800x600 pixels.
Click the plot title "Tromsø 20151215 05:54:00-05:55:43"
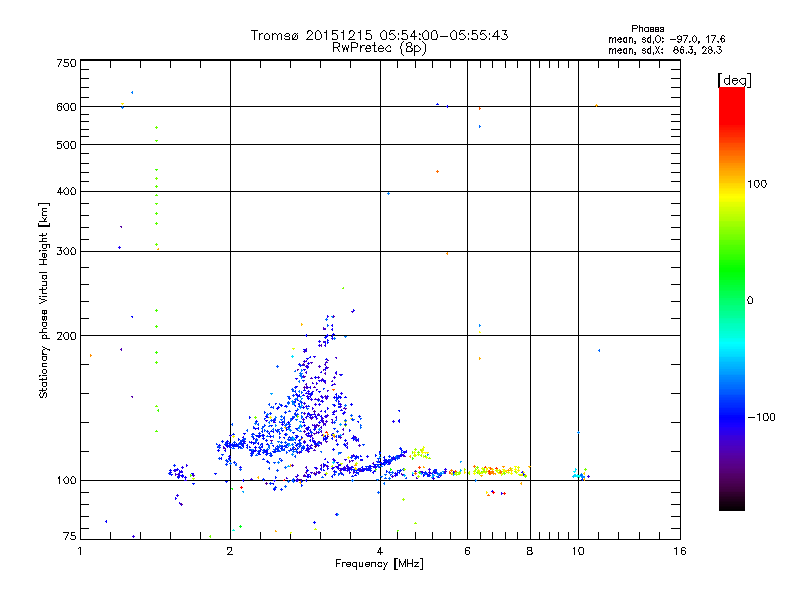[x=379, y=35]
